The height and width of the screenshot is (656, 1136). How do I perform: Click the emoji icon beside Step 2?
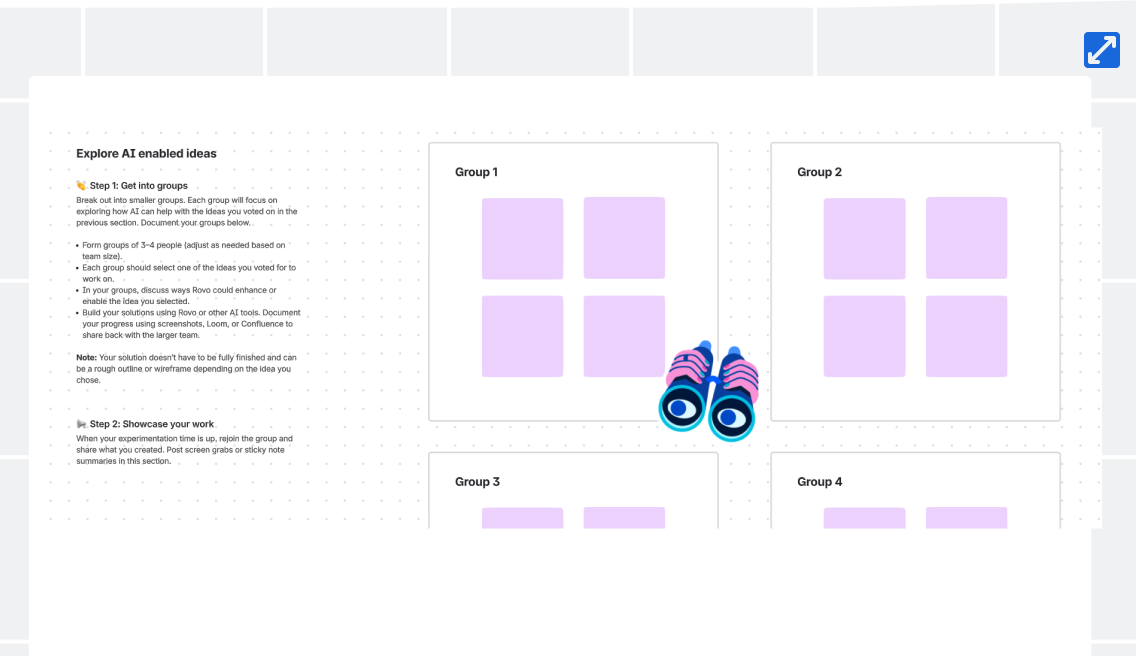[x=81, y=424]
